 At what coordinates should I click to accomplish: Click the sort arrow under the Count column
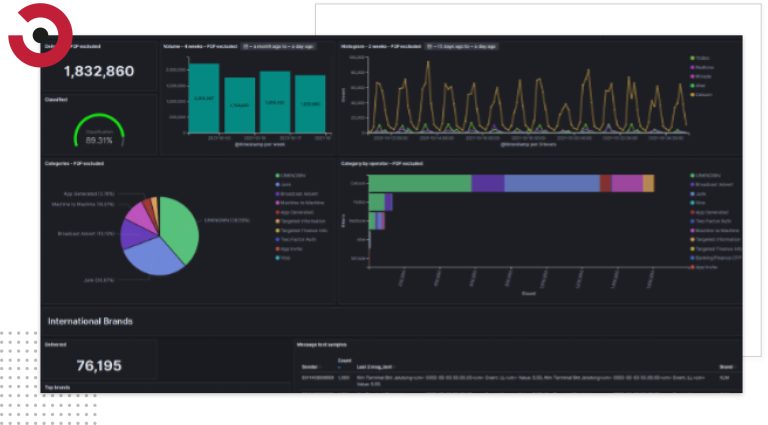point(339,367)
